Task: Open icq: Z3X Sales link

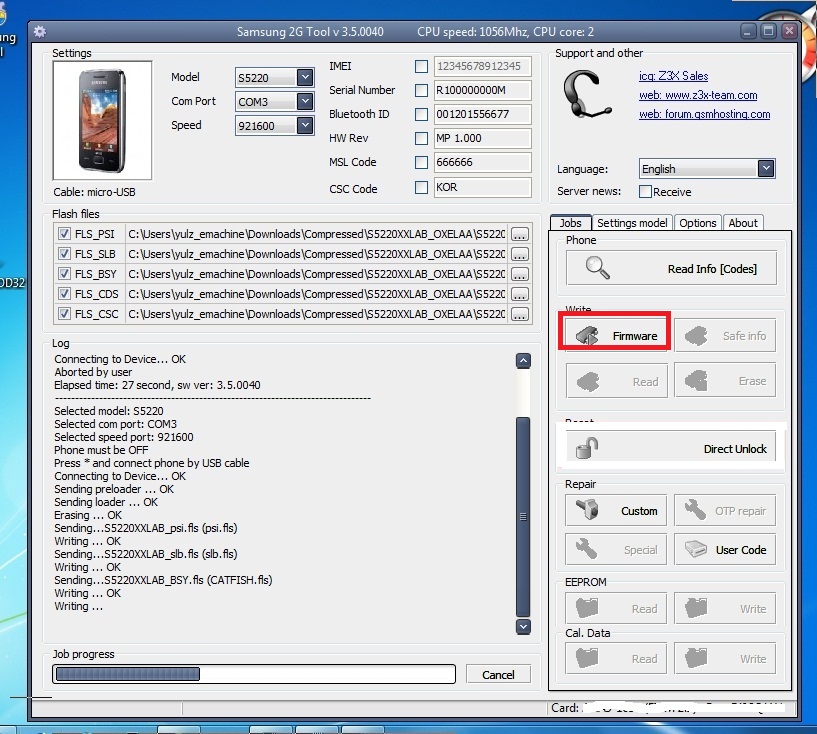Action: (673, 76)
